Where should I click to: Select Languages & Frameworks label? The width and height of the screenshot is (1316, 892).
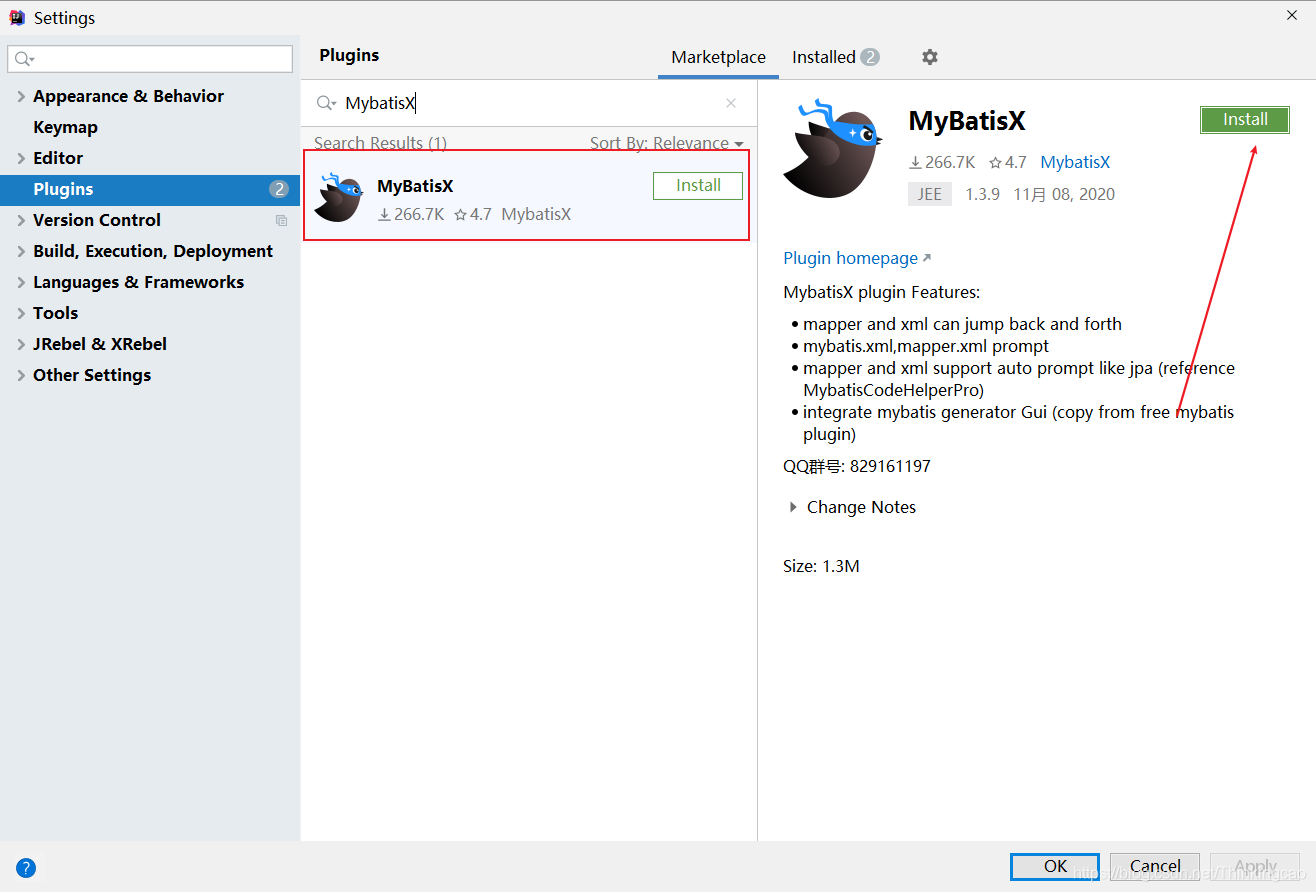[138, 282]
